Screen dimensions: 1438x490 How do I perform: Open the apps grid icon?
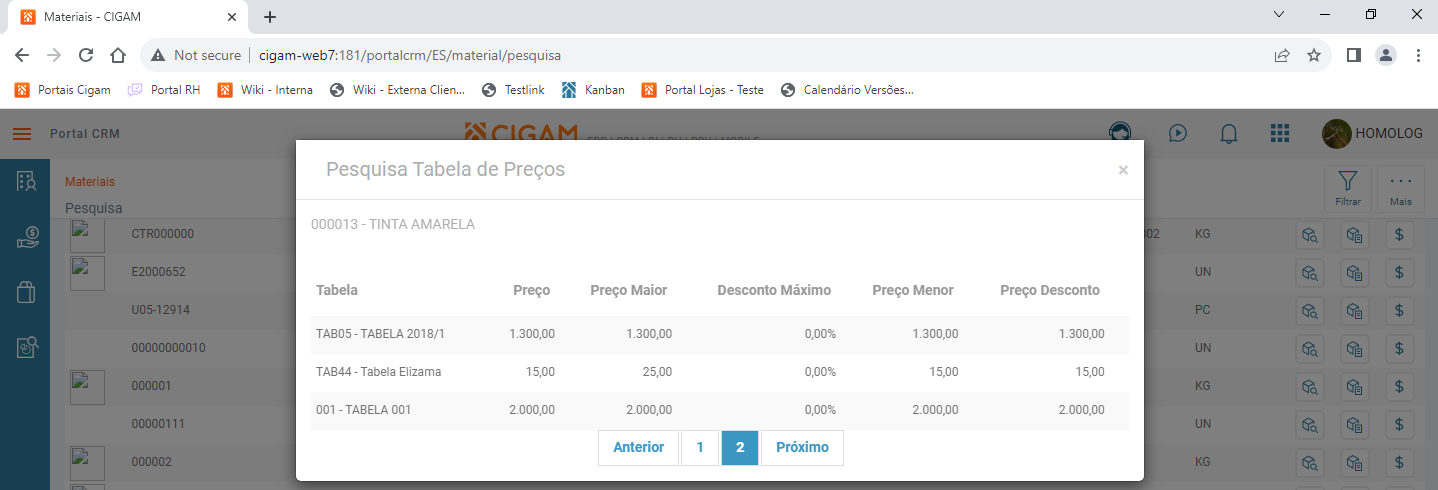(1280, 133)
